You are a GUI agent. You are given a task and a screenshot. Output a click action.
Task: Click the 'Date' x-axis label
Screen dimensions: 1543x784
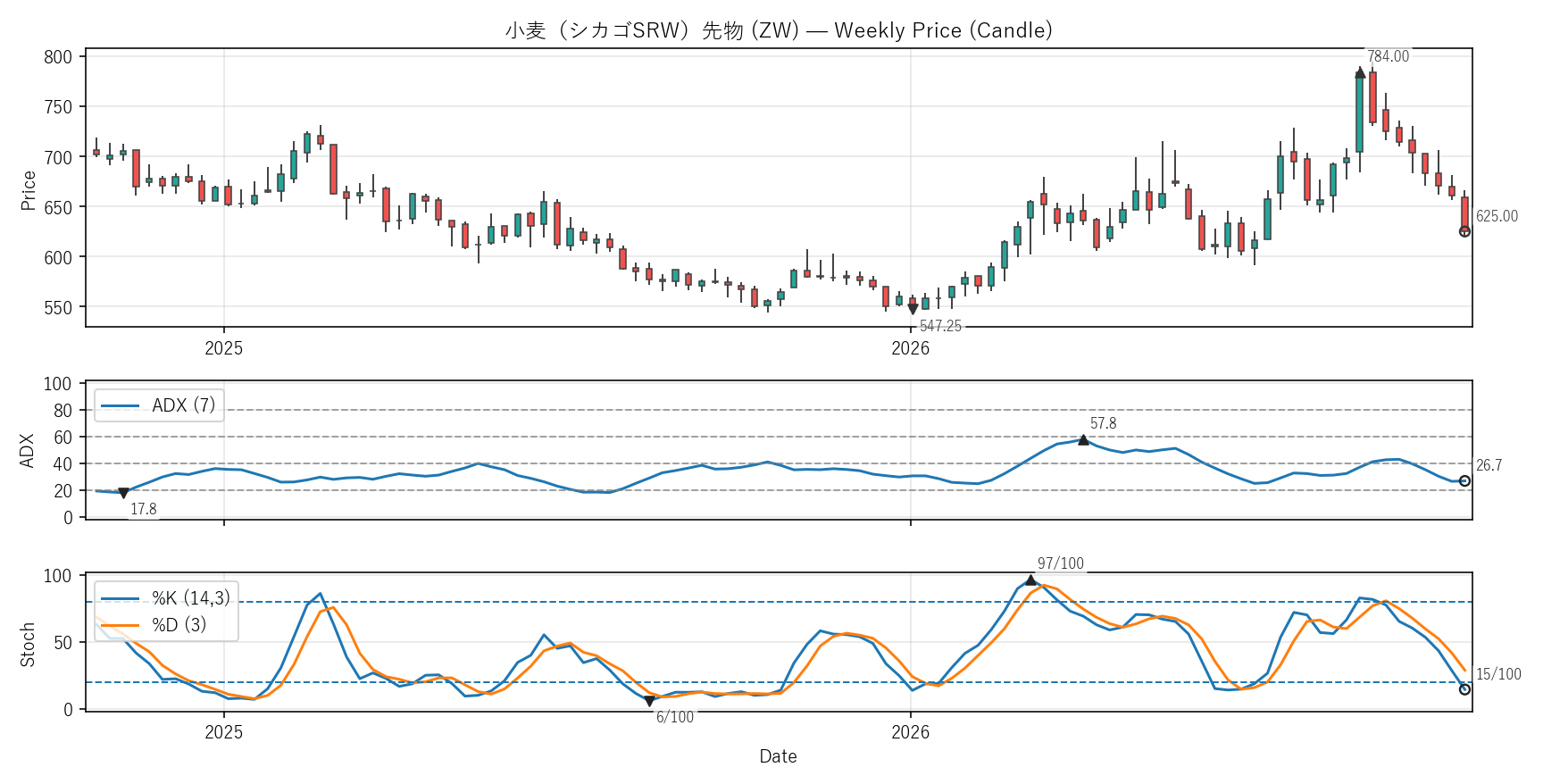778,756
